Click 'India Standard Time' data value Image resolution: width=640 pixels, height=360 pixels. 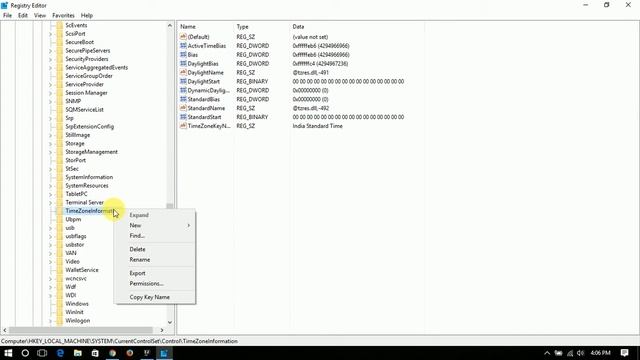coord(318,126)
